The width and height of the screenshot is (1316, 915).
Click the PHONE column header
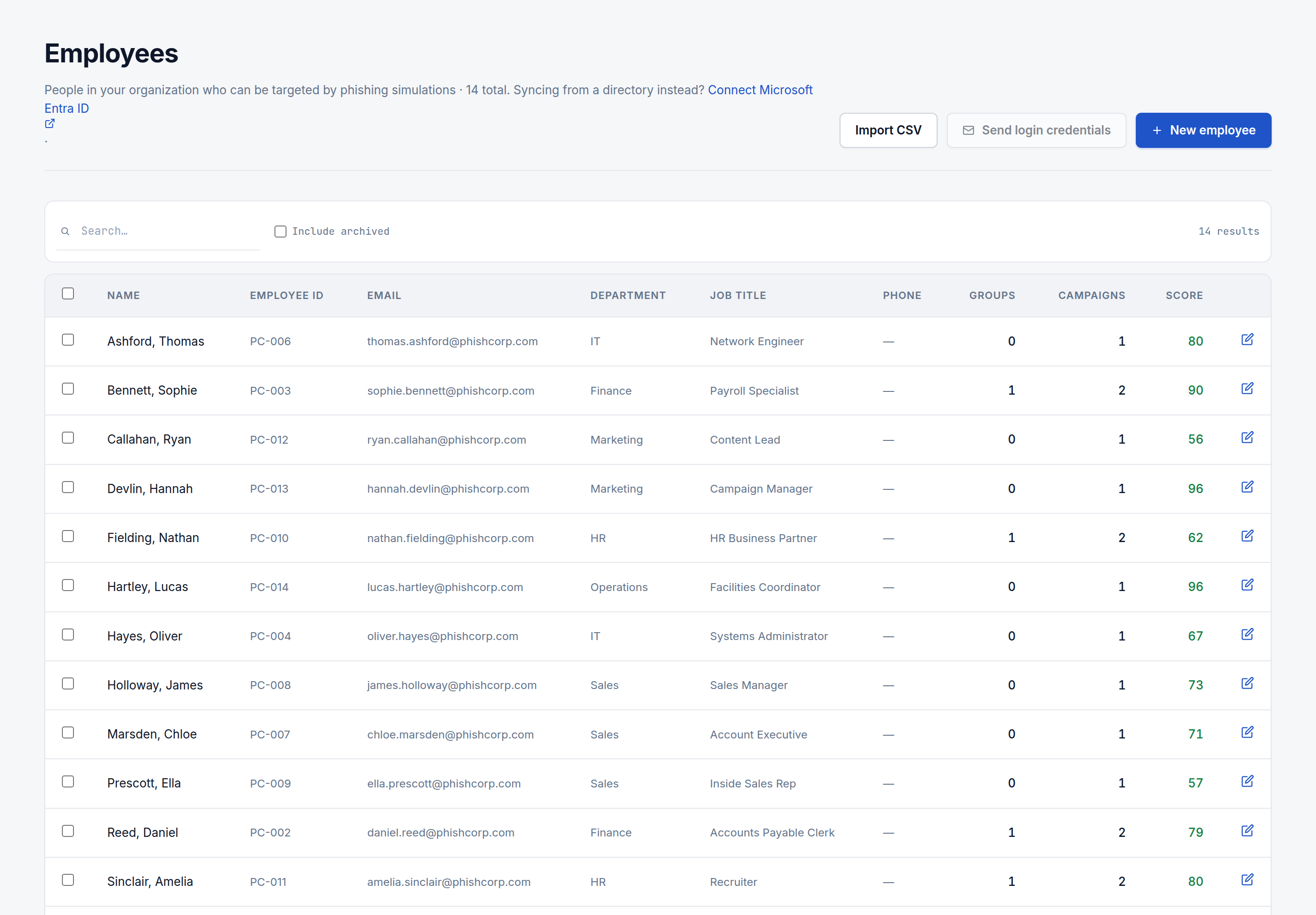pos(902,295)
